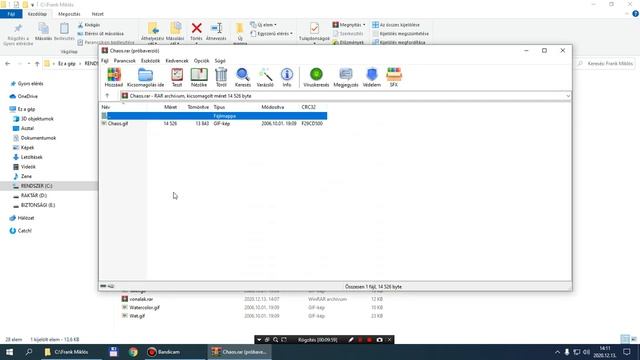Viewport: 640px width, 360px height.
Task: Open the notification center icon
Action: (627, 352)
